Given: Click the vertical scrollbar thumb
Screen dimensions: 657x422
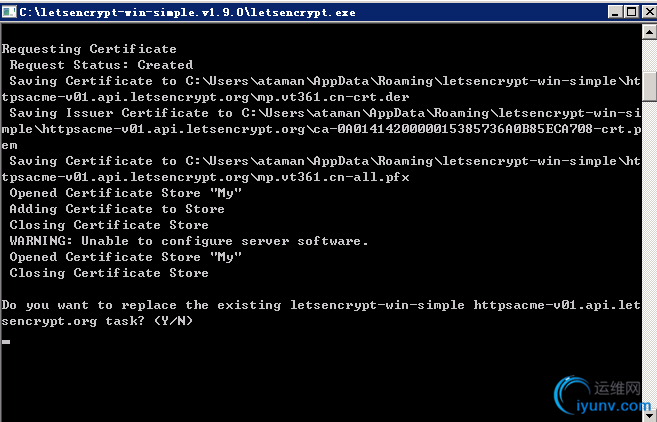Looking at the screenshot, I should point(649,86).
